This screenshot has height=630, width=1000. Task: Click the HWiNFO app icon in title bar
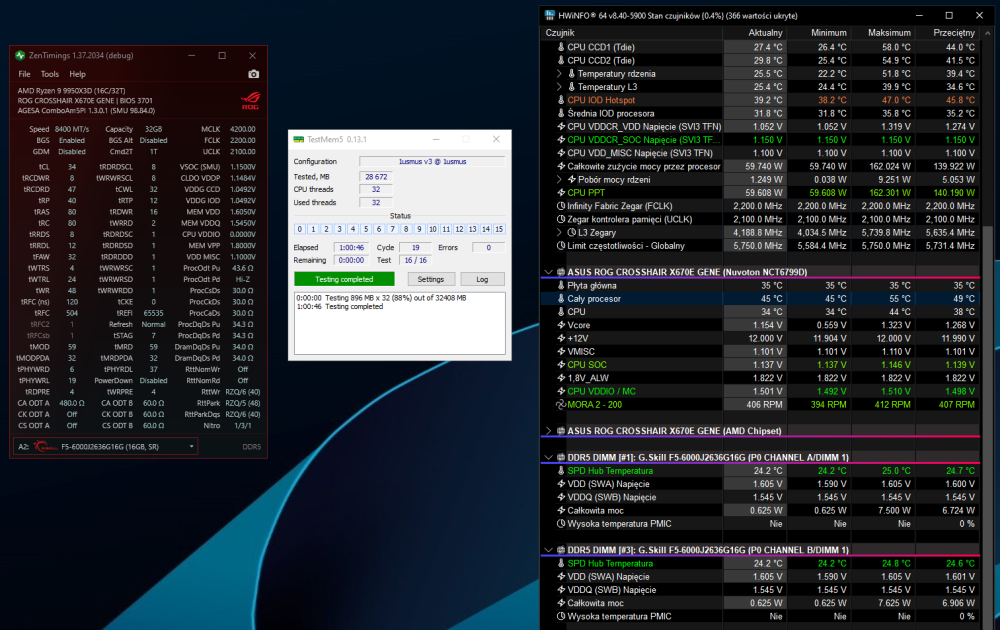point(549,15)
